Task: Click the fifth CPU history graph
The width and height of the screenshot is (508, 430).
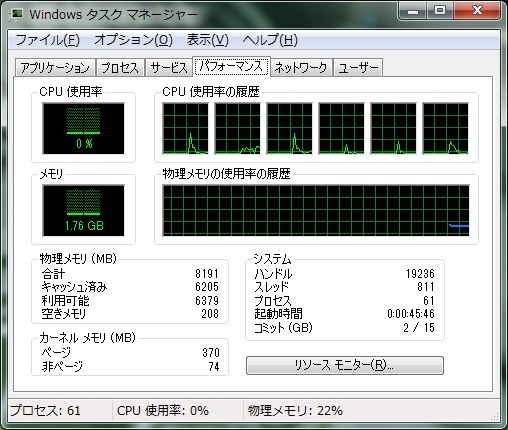Action: coord(393,129)
